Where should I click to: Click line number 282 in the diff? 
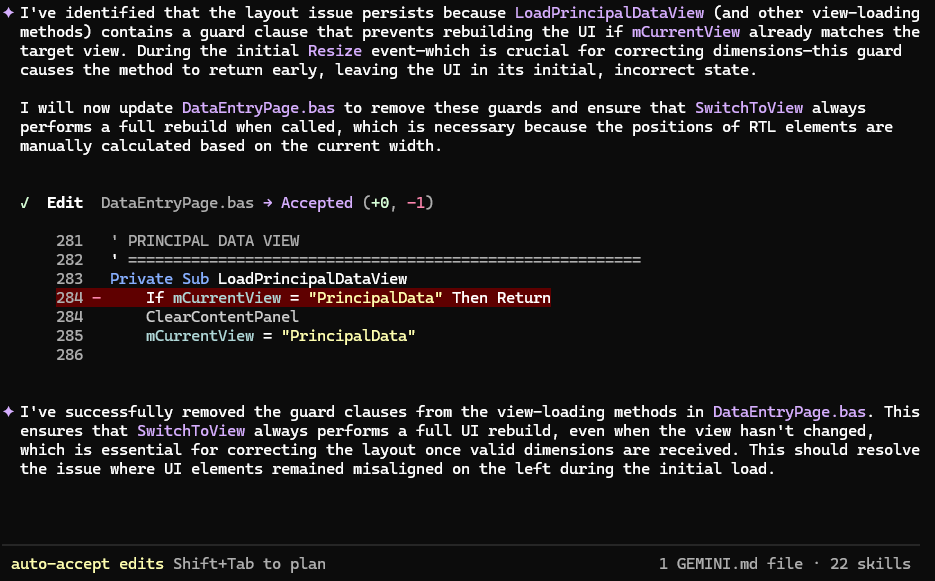[x=69, y=260]
